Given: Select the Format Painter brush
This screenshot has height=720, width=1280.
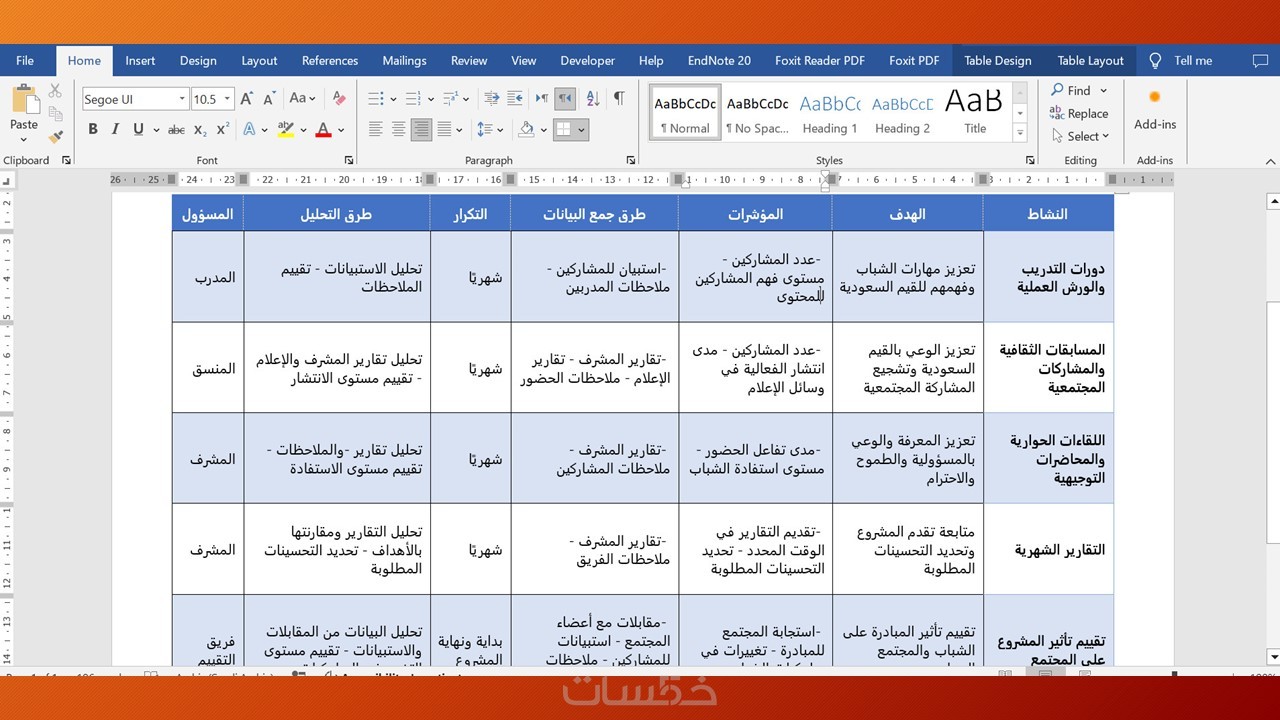Looking at the screenshot, I should pyautogui.click(x=55, y=135).
